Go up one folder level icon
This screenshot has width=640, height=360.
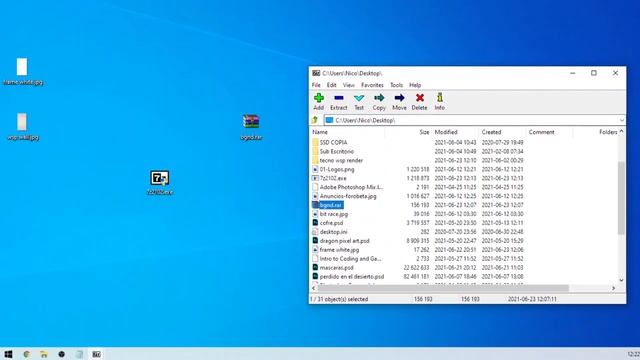click(x=315, y=120)
